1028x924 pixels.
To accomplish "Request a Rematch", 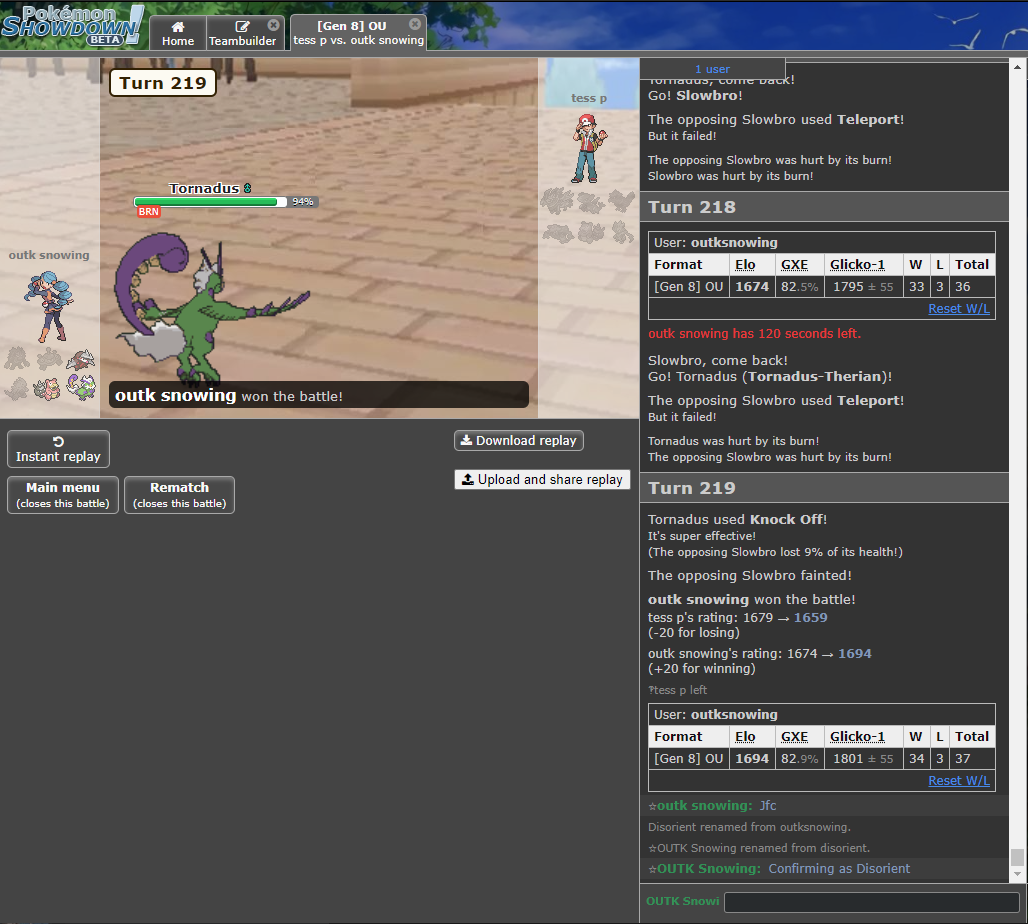I will pyautogui.click(x=180, y=495).
